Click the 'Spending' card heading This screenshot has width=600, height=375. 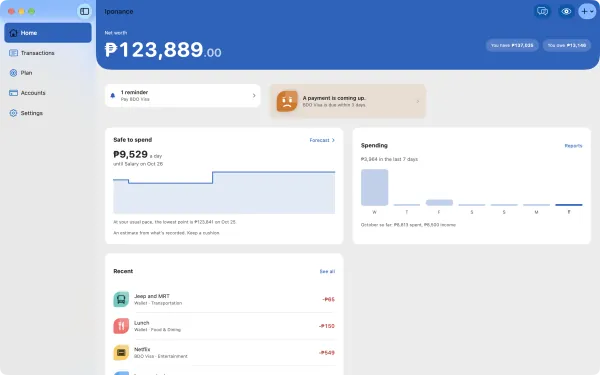[x=374, y=145]
